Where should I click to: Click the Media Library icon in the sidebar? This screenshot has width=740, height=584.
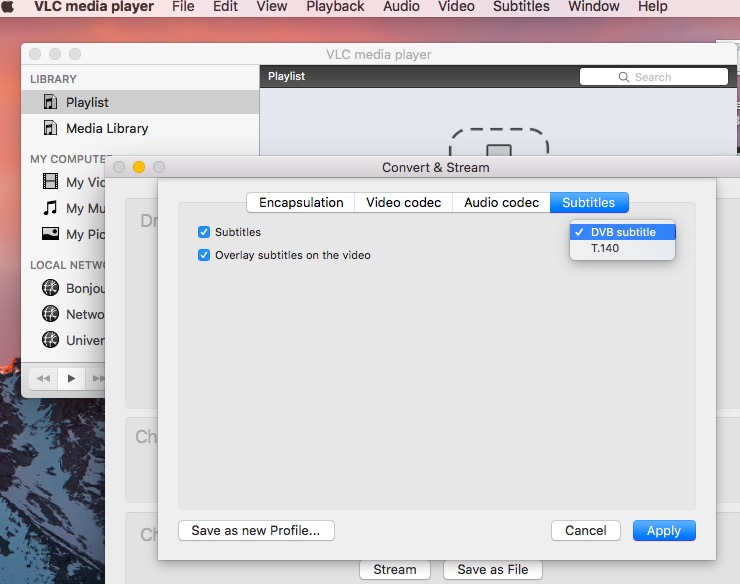coord(50,128)
